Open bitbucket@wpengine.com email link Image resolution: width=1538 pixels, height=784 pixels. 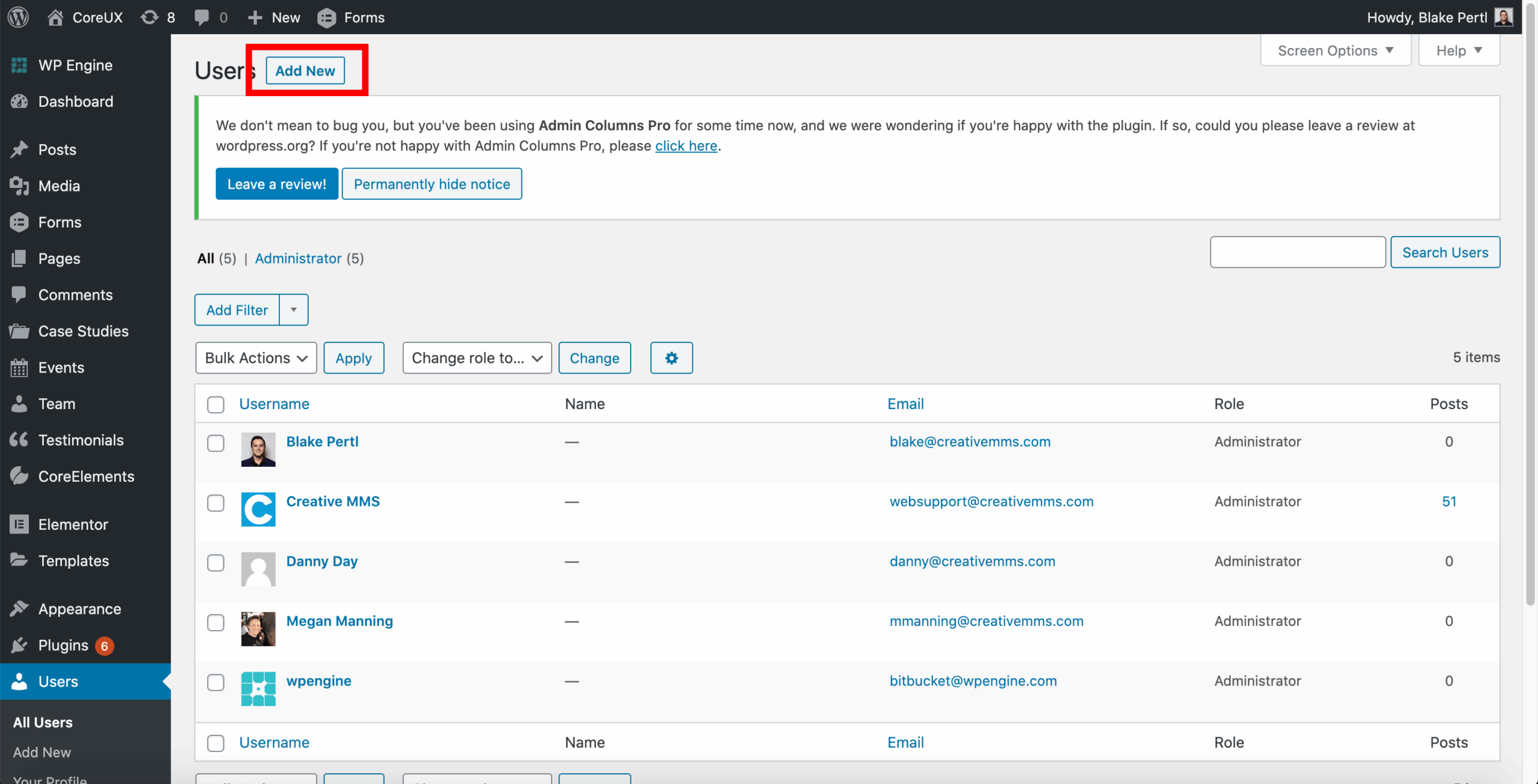click(973, 681)
